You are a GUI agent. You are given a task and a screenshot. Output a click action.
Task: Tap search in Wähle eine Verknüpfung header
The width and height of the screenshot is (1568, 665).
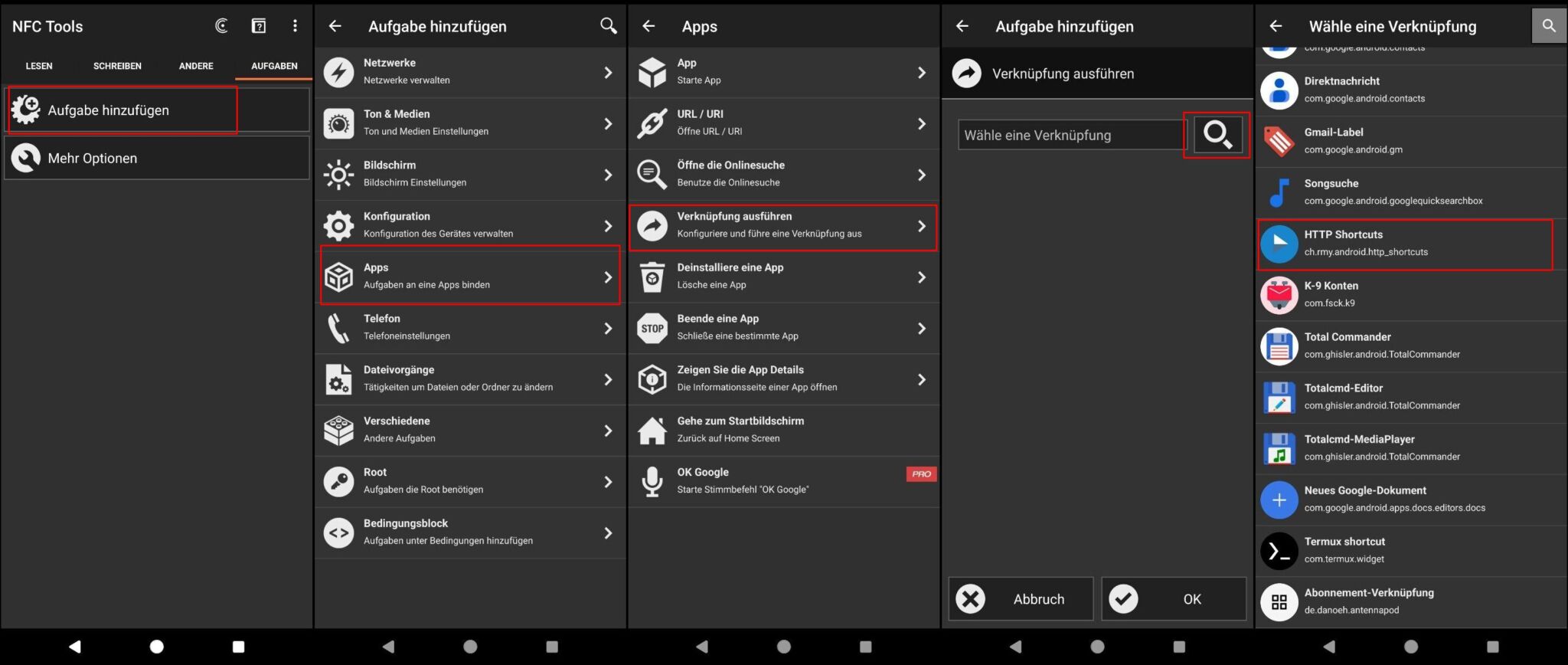tap(1548, 26)
